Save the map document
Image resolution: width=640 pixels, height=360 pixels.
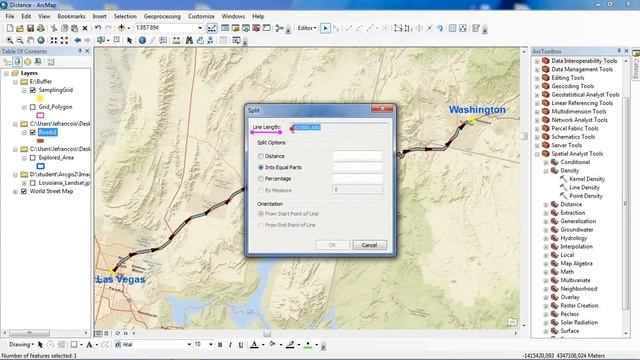30,28
